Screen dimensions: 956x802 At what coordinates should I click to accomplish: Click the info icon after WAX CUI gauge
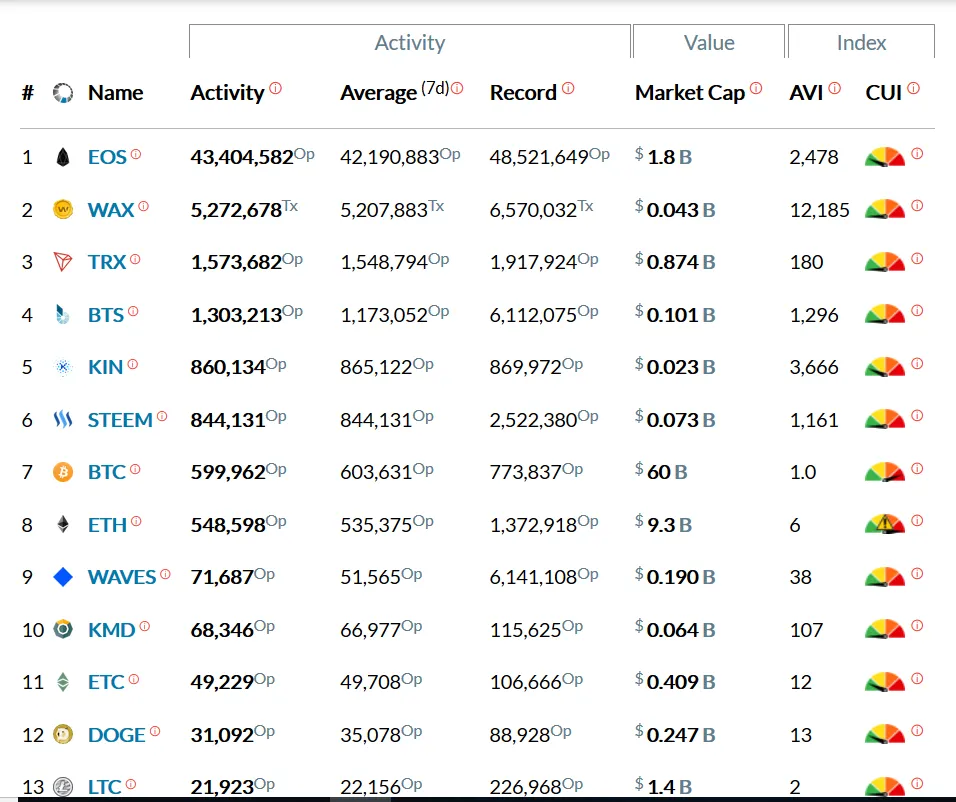(x=917, y=206)
